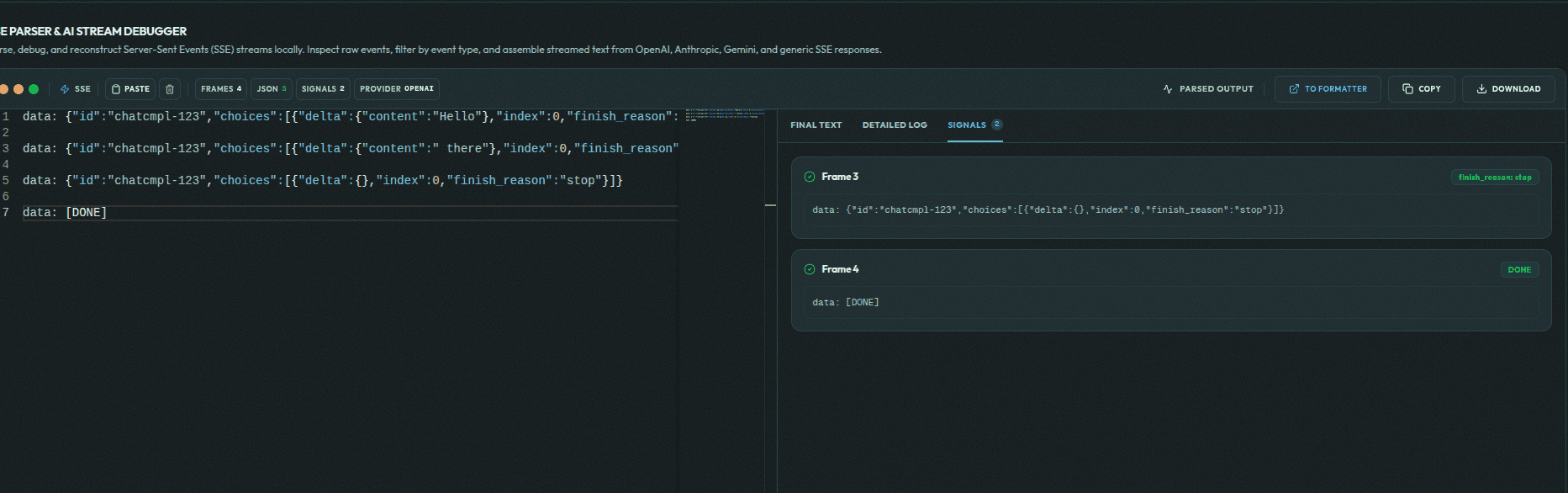Click the JSON 3 badge

coord(271,89)
